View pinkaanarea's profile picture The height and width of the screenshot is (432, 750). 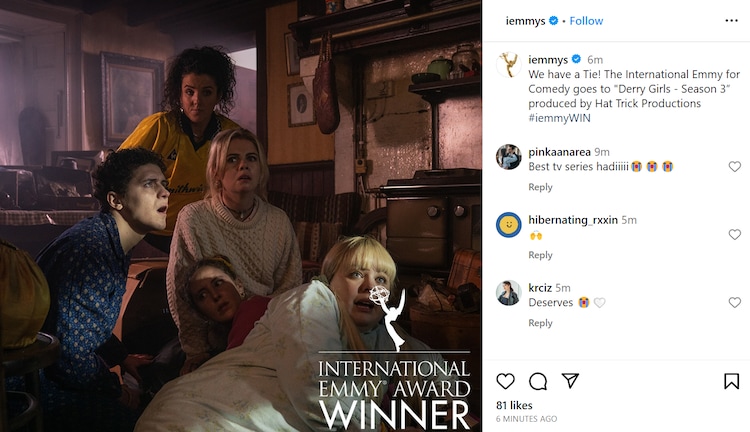508,157
